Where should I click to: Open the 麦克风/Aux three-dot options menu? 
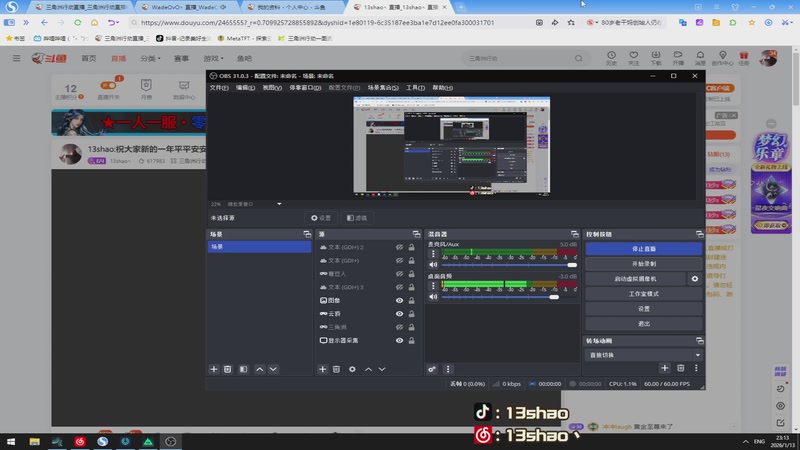pos(433,254)
